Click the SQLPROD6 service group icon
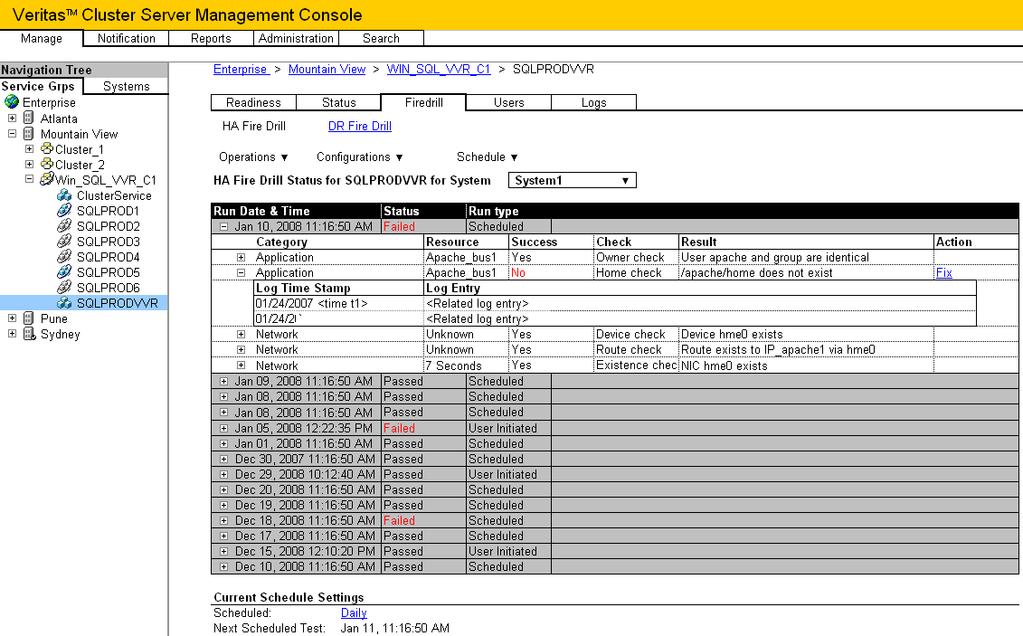1023x636 pixels. (64, 287)
